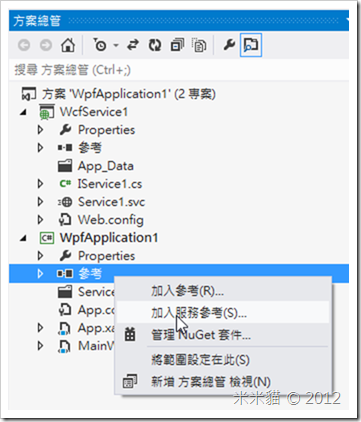Select the WpfApplication1 project name
The width and height of the screenshot is (361, 422).
[109, 238]
